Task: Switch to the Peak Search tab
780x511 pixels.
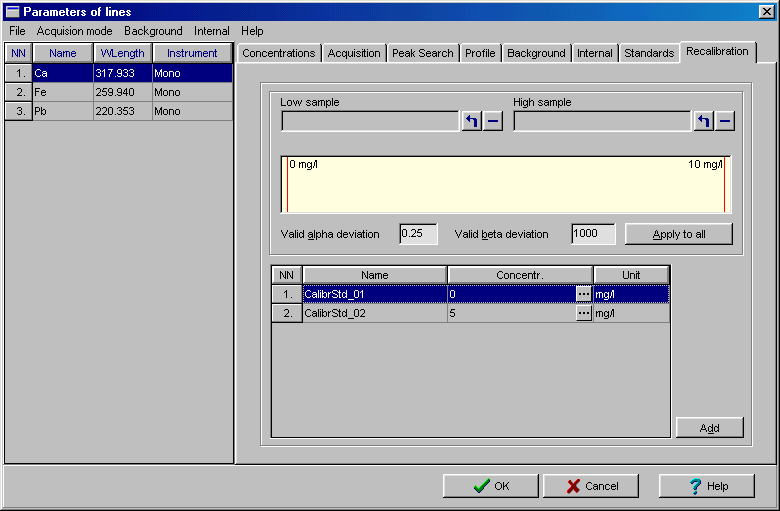Action: [422, 53]
